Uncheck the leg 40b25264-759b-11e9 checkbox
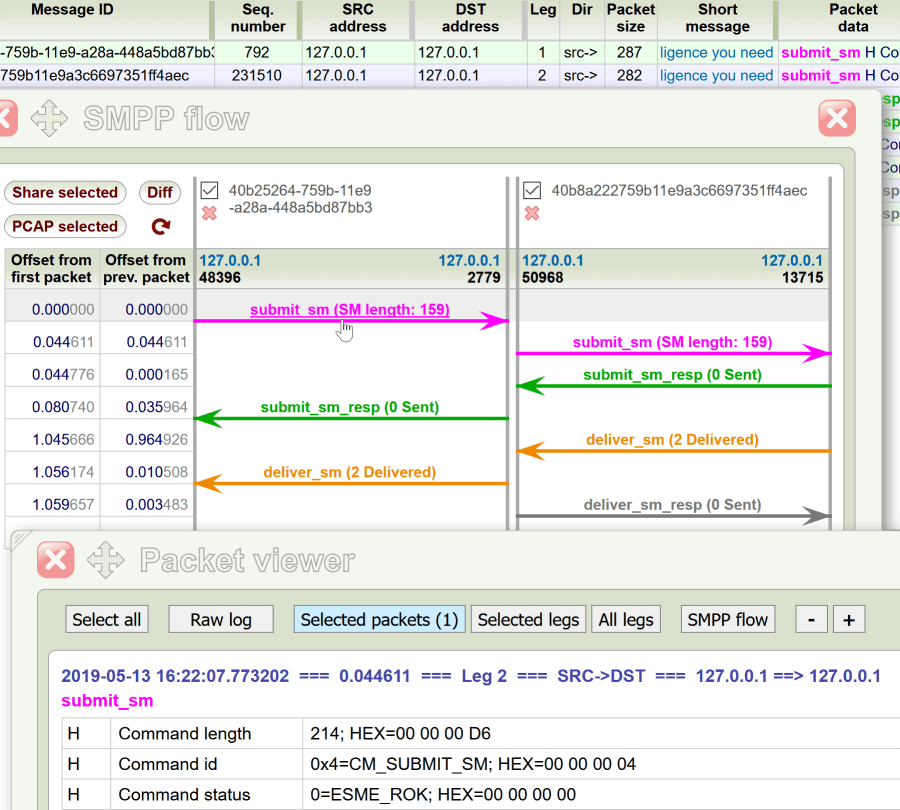 209,190
